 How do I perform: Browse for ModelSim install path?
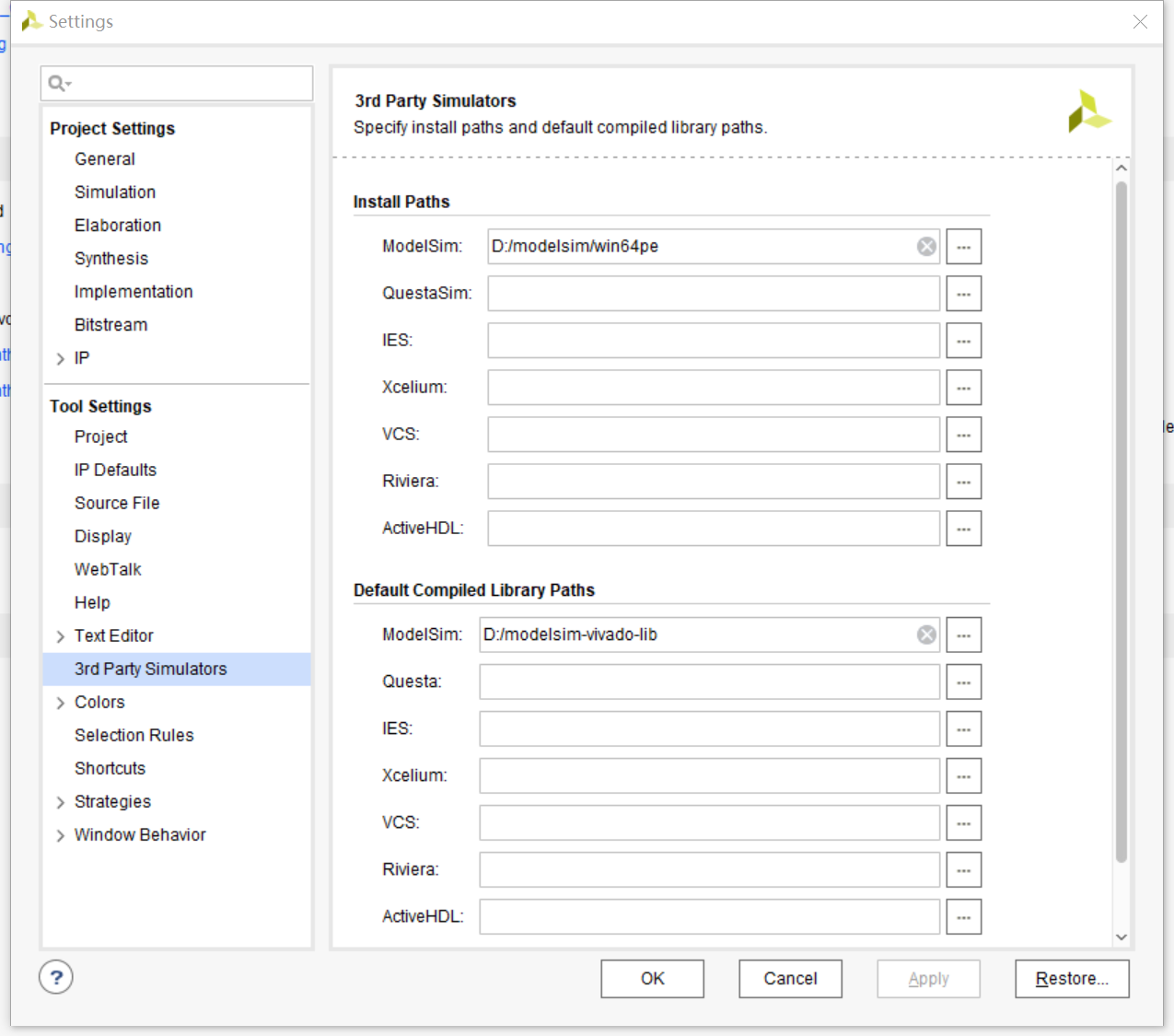pos(963,247)
